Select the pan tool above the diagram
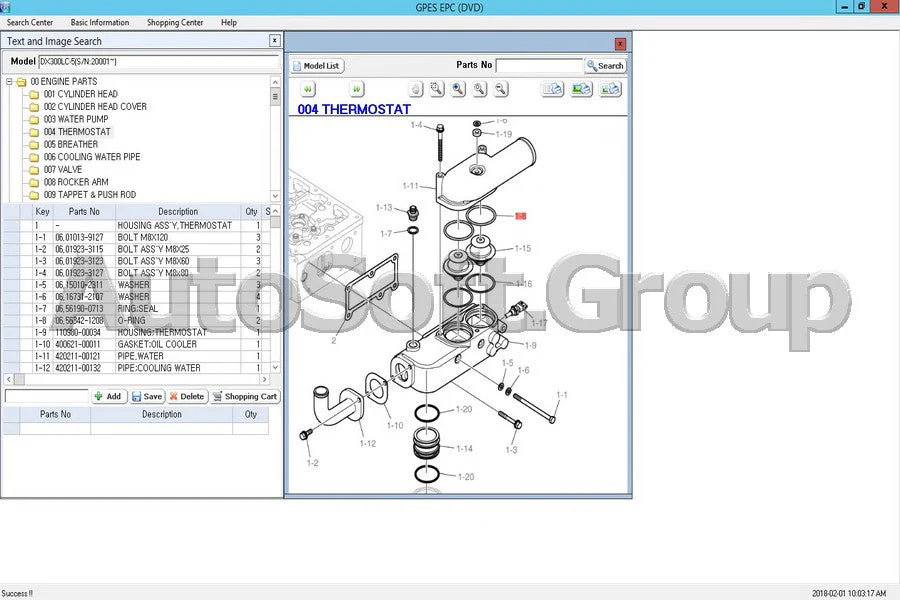The width and height of the screenshot is (900, 600). tap(415, 89)
